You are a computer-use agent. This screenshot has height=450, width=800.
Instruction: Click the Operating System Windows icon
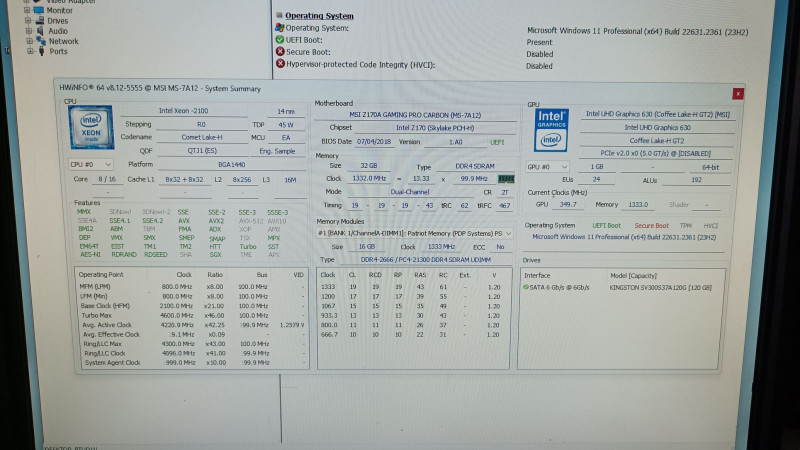279,28
